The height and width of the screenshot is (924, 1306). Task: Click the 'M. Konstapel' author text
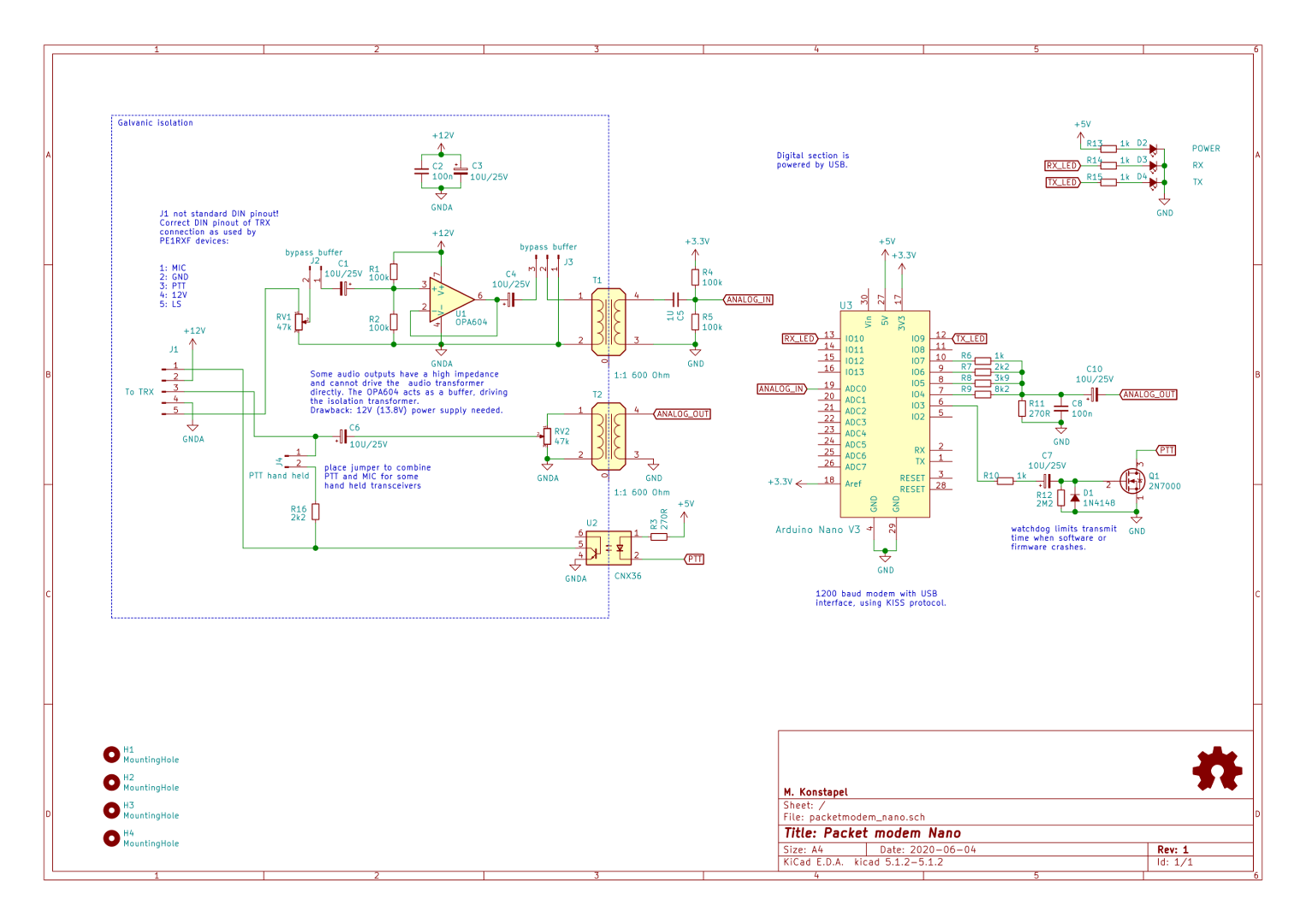click(816, 792)
